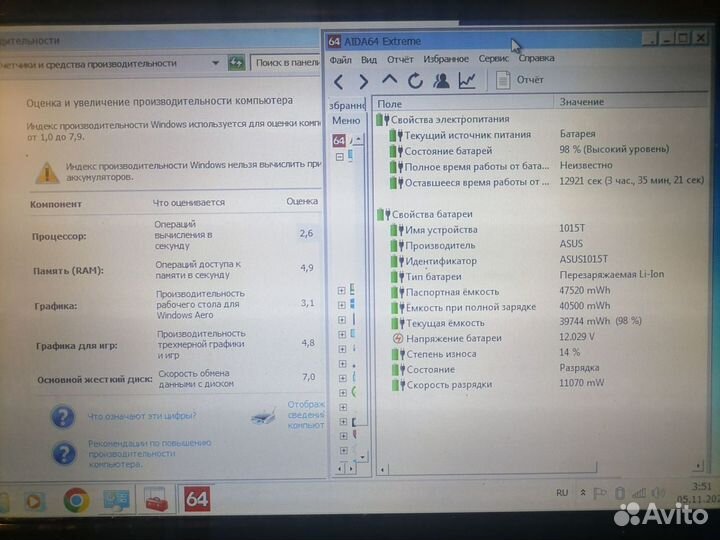Open the Файл menu
720x540 pixels.
click(x=340, y=60)
